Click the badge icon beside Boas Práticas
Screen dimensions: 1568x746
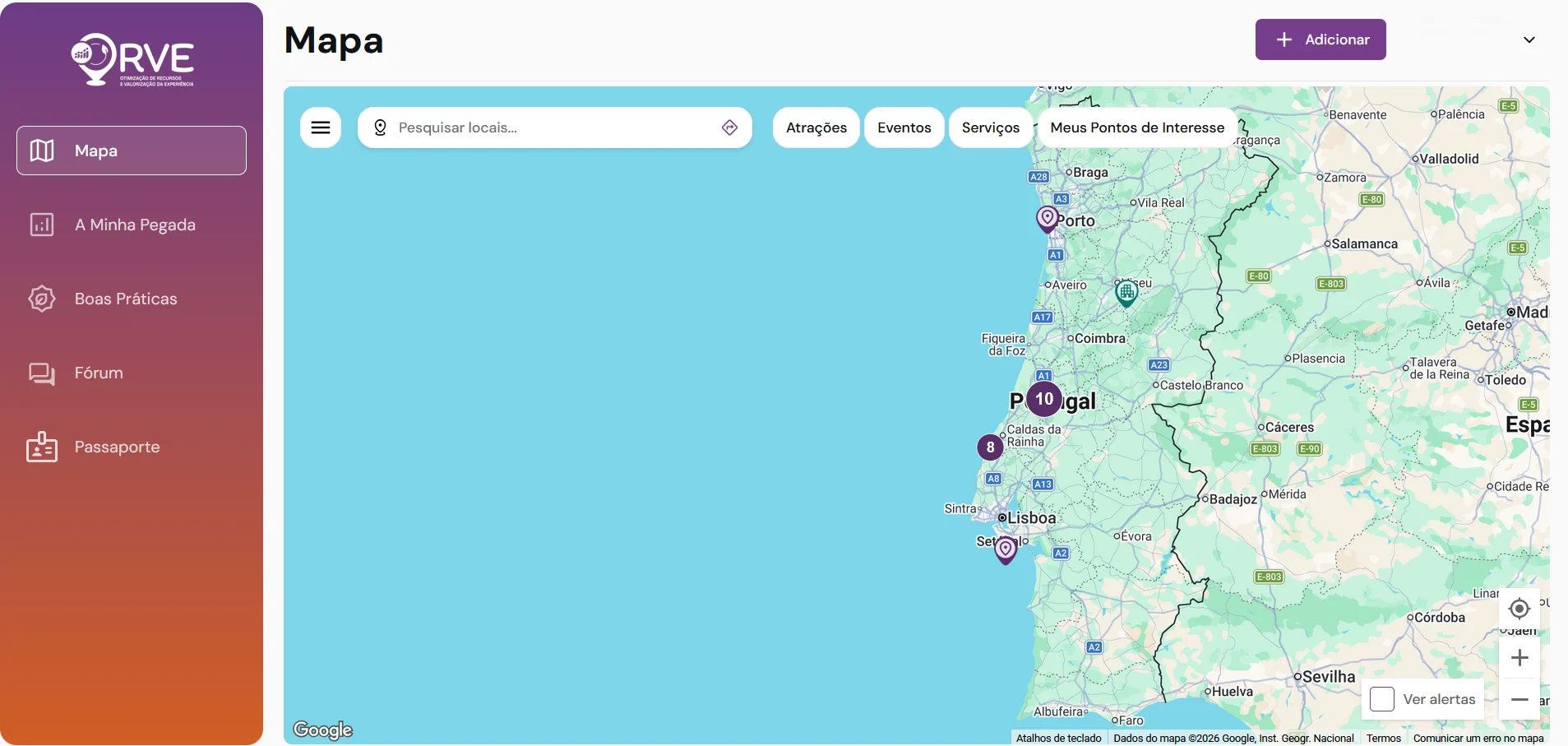pyautogui.click(x=42, y=299)
